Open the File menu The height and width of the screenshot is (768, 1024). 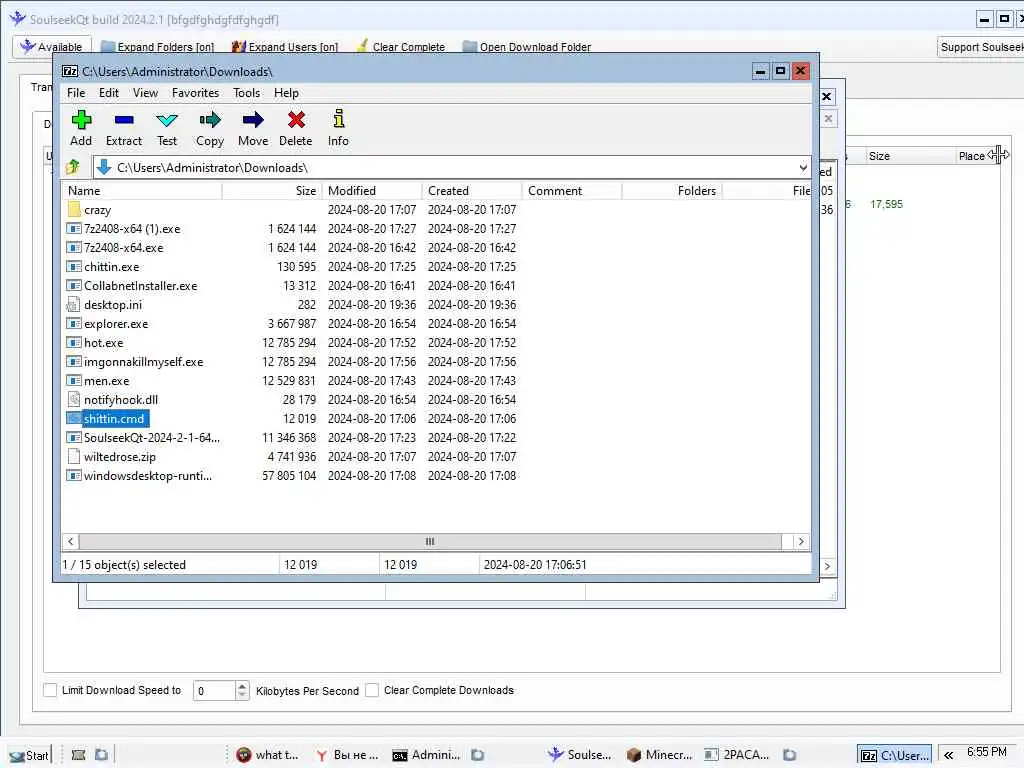pyautogui.click(x=76, y=93)
